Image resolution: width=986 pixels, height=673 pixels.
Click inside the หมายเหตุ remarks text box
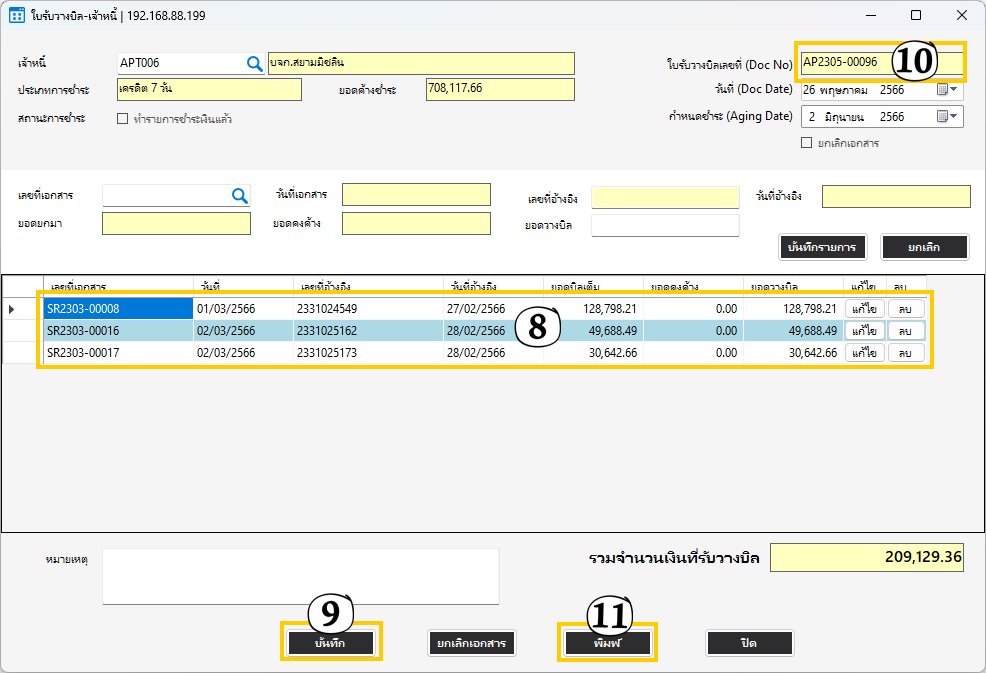300,576
